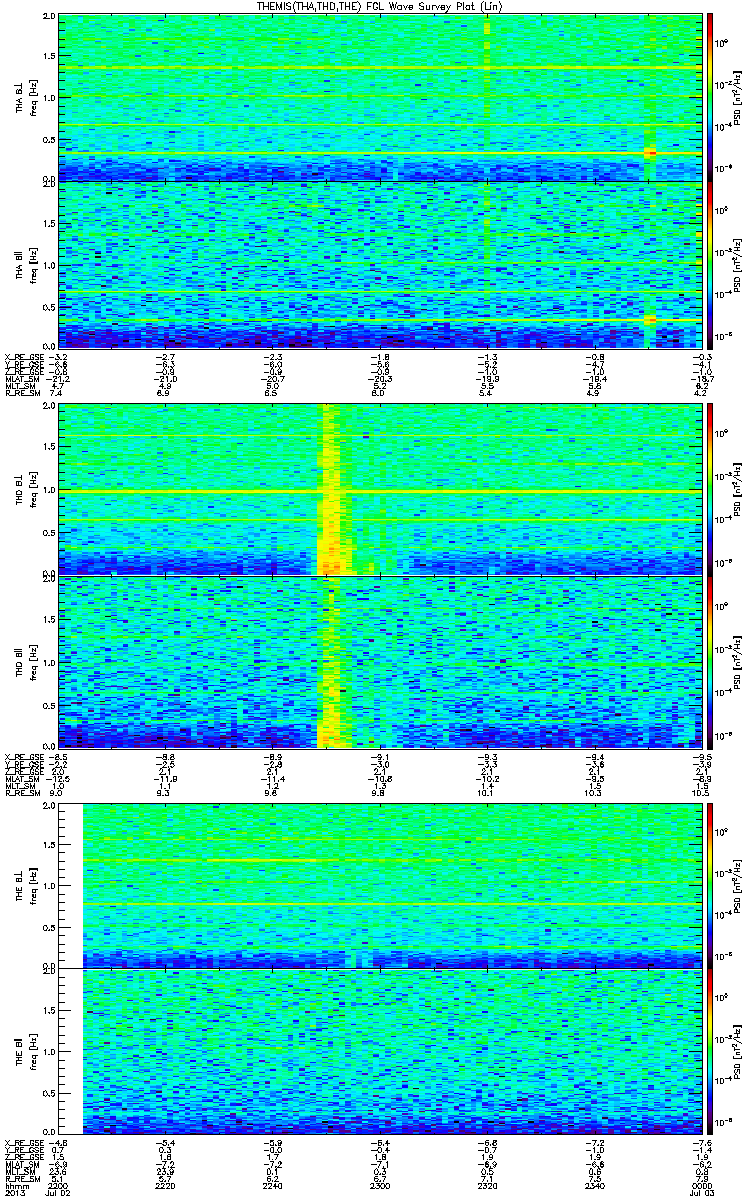Click the 2013 year label
Image resolution: width=750 pixels, height=1200 pixels.
click(x=15, y=1194)
